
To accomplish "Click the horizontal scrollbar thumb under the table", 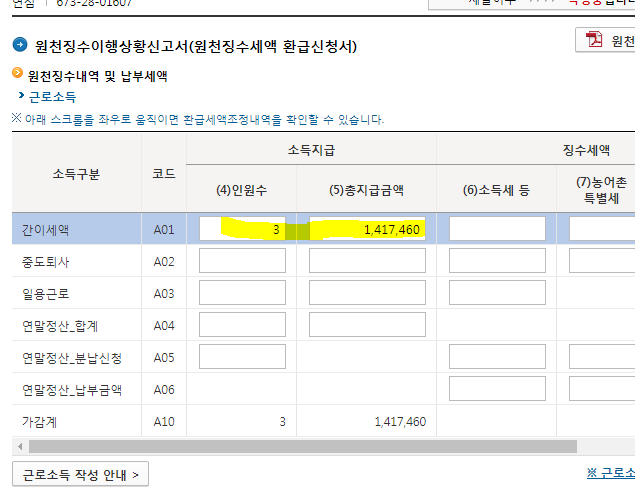I will (300, 446).
